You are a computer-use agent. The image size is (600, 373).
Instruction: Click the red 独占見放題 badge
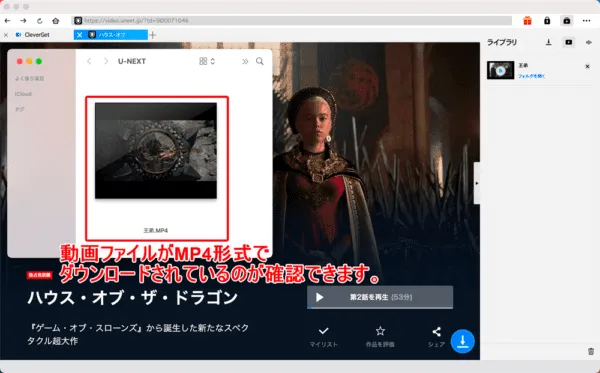click(x=39, y=275)
